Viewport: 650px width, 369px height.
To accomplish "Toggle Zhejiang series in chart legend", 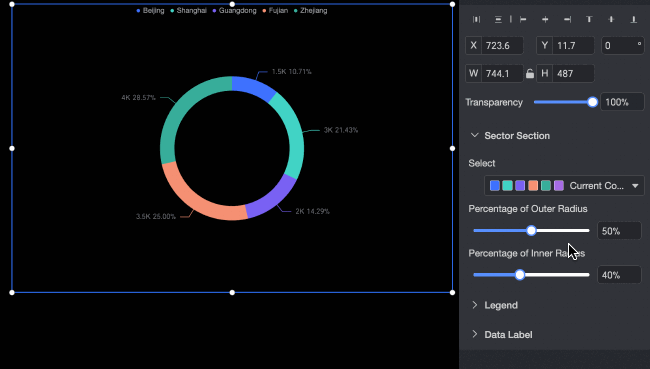I will coord(310,10).
